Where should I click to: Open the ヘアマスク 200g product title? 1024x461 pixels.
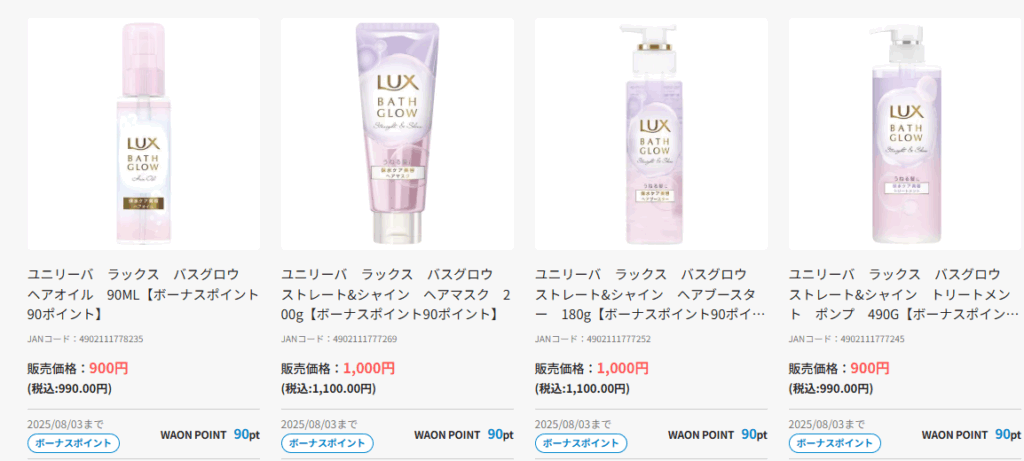click(x=397, y=294)
